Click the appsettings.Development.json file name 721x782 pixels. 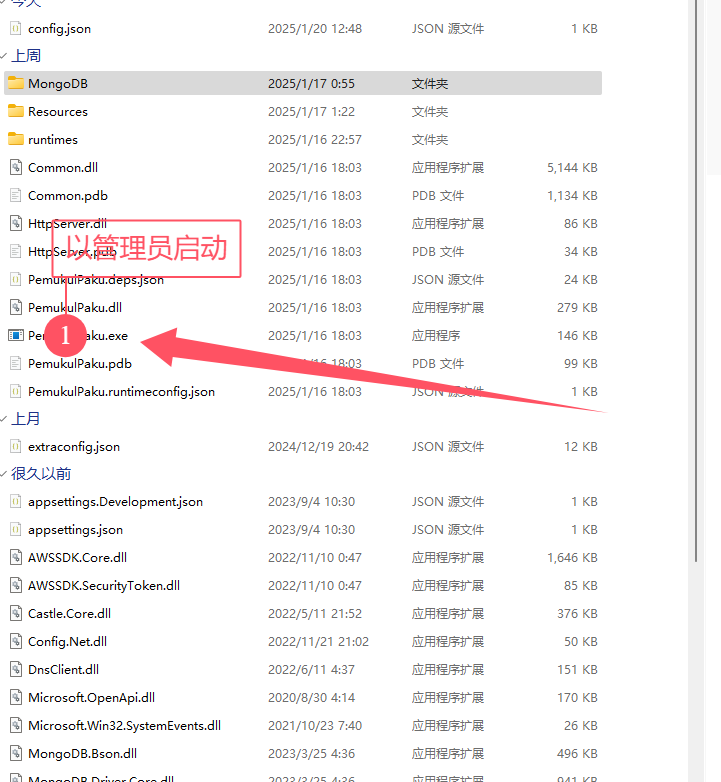coord(115,501)
